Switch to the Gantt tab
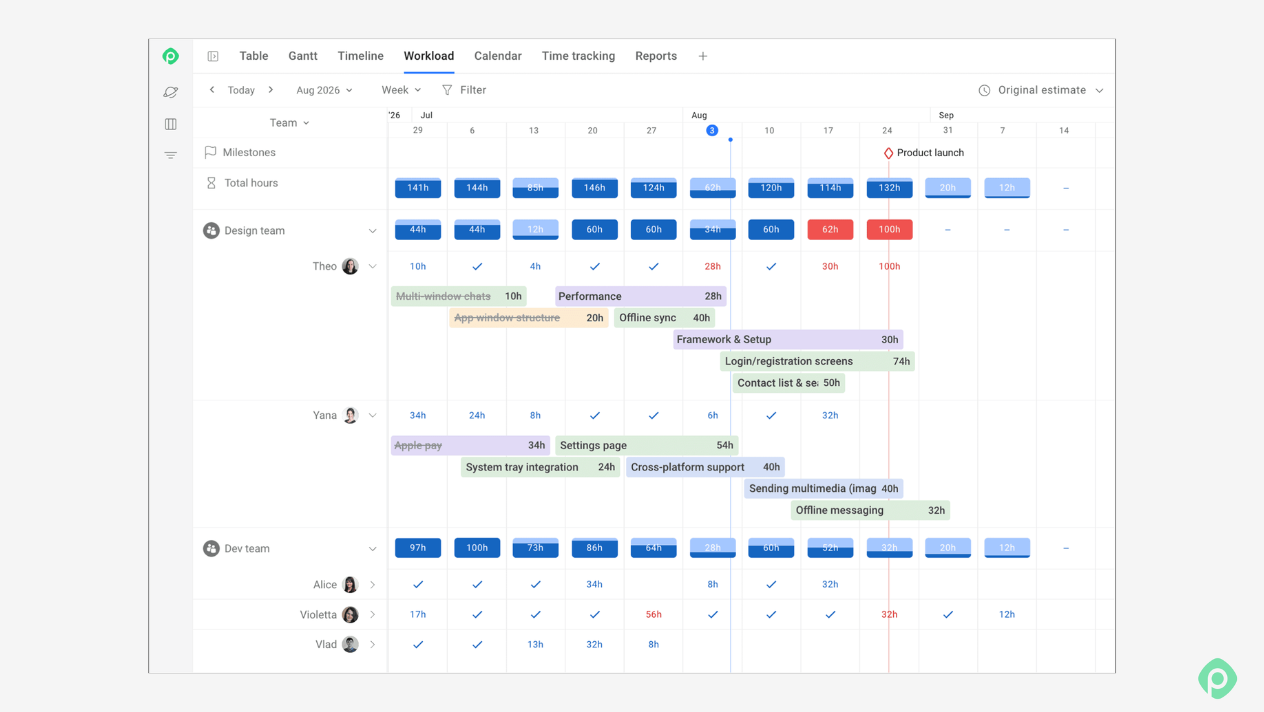 click(x=303, y=56)
